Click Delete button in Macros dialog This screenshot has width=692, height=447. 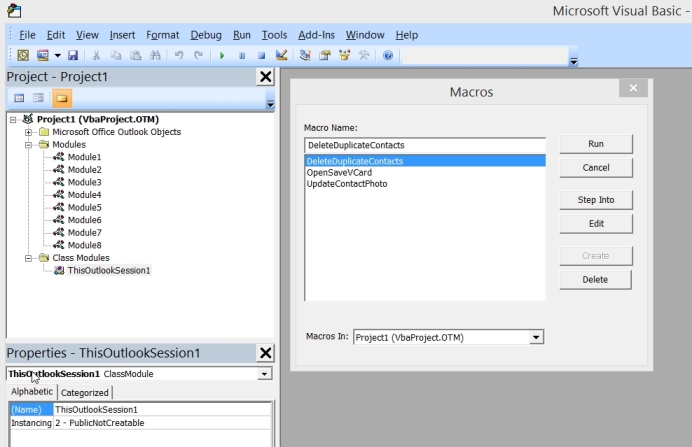click(x=595, y=280)
